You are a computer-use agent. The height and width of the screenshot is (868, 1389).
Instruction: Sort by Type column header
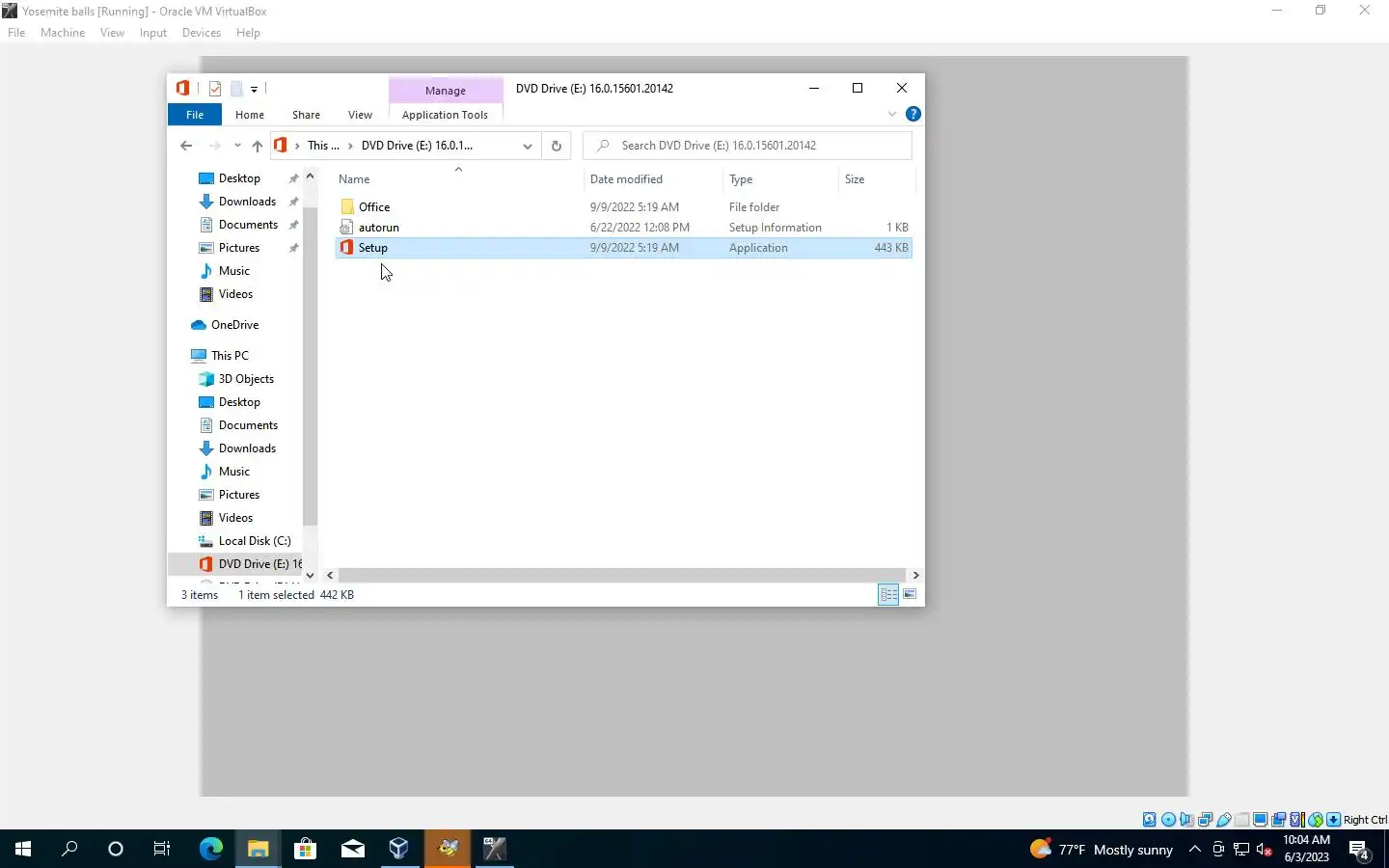(x=779, y=179)
